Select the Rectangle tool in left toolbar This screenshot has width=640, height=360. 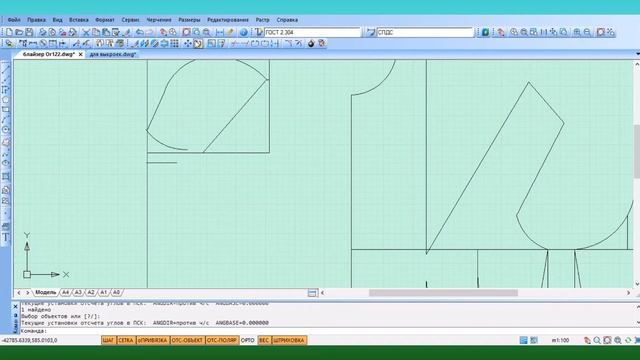[x=6, y=109]
